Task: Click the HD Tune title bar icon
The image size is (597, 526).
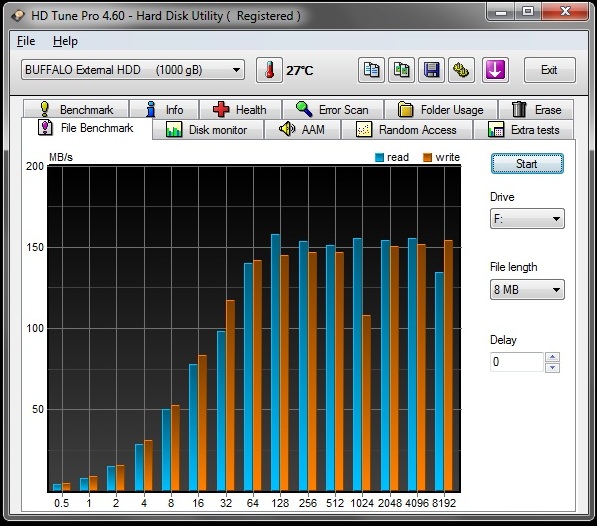Action: pos(18,16)
